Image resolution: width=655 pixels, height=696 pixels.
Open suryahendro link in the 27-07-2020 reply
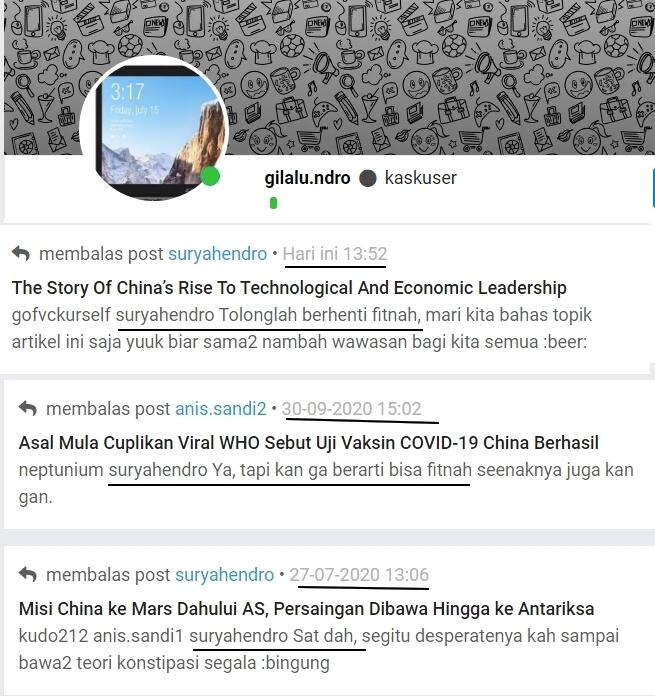(x=225, y=575)
